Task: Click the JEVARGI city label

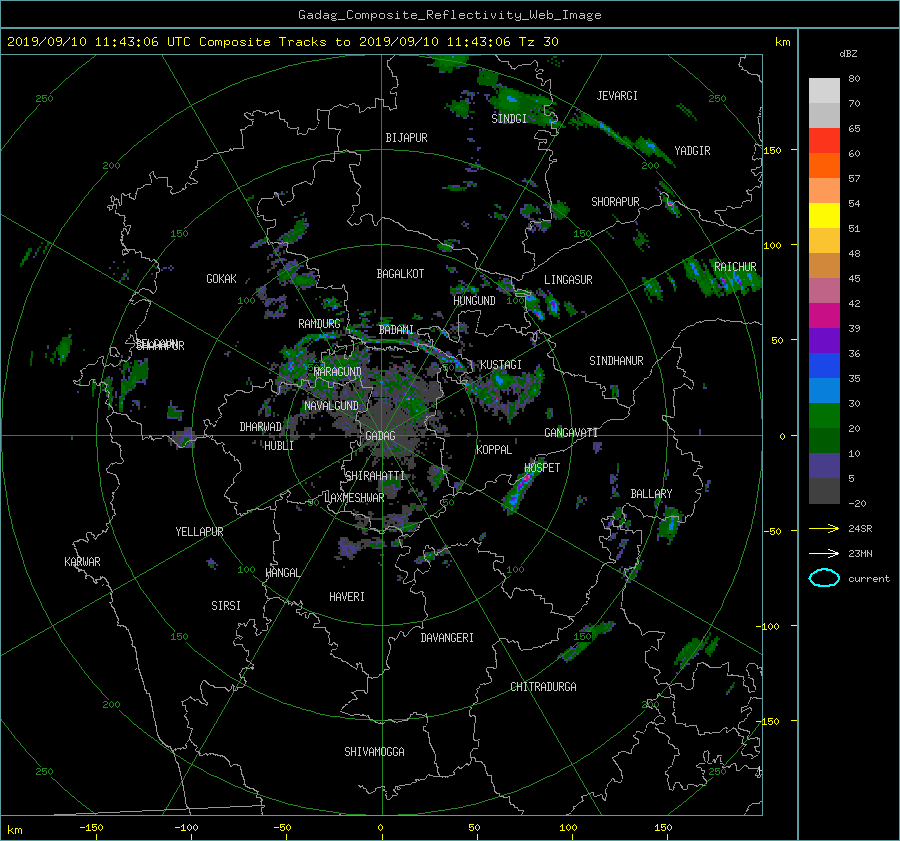Action: click(617, 96)
